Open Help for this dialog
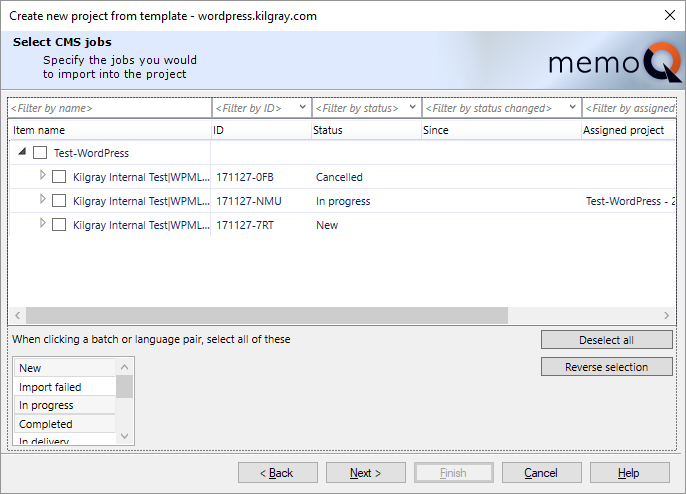This screenshot has height=494, width=686. [x=630, y=473]
